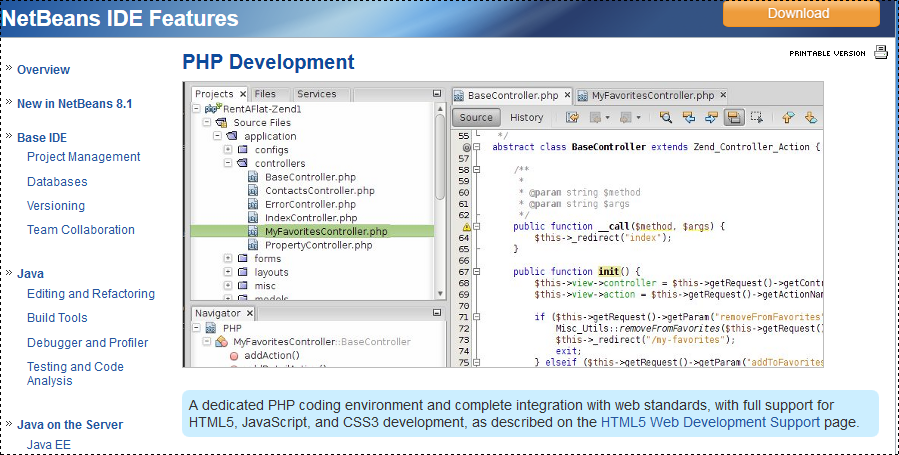This screenshot has height=455, width=899.
Task: Click the Find Previous Occurrence arrow icon
Action: (x=688, y=117)
